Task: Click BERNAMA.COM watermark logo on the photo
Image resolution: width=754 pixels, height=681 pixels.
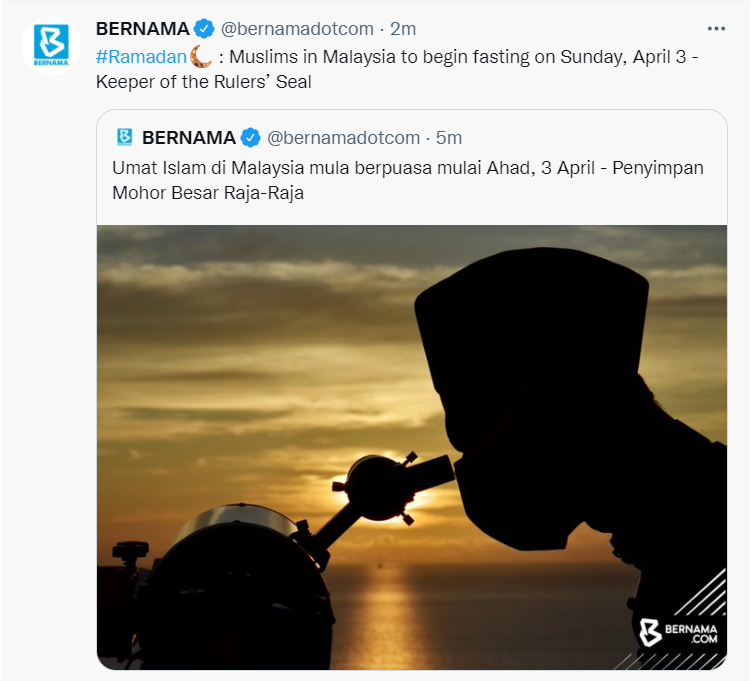Action: (x=678, y=632)
